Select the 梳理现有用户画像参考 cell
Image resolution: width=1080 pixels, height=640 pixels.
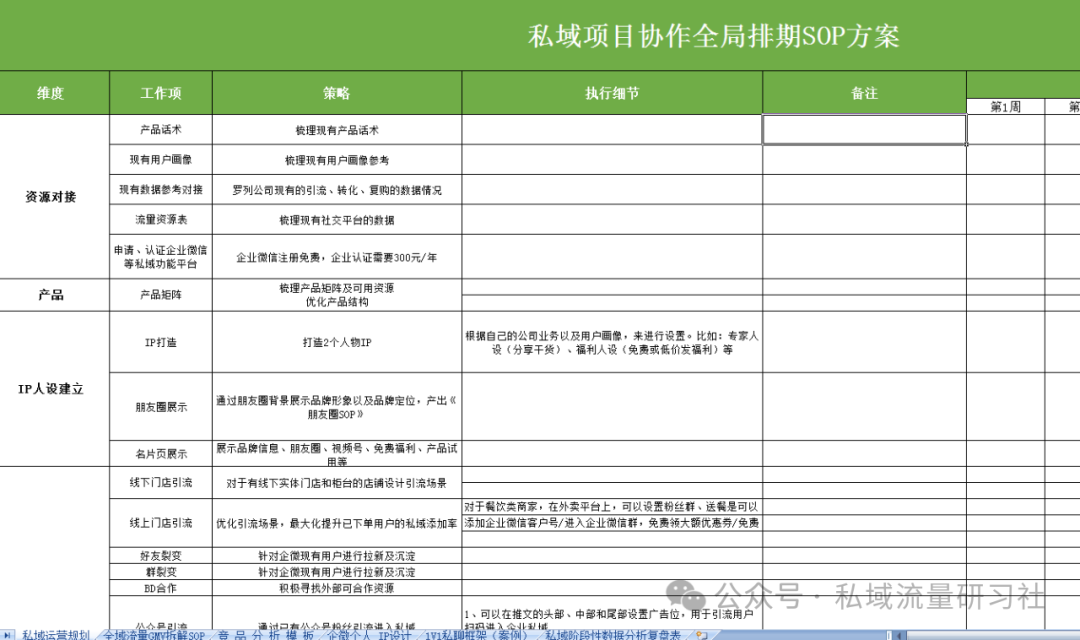(x=337, y=159)
